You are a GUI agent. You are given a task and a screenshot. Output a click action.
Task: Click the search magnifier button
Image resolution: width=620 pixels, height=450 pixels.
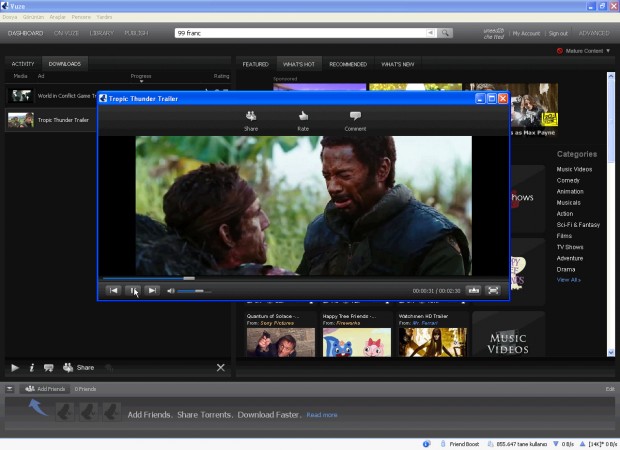[x=445, y=33]
